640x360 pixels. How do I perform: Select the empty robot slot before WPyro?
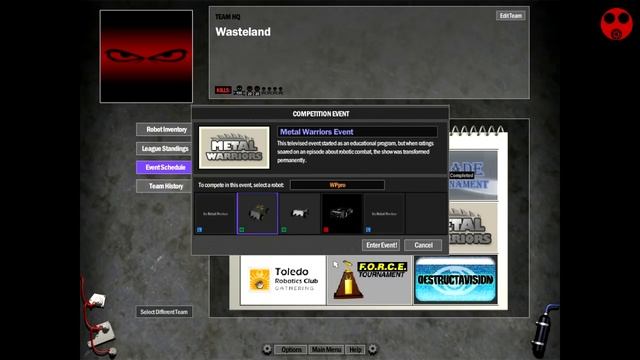tap(215, 213)
